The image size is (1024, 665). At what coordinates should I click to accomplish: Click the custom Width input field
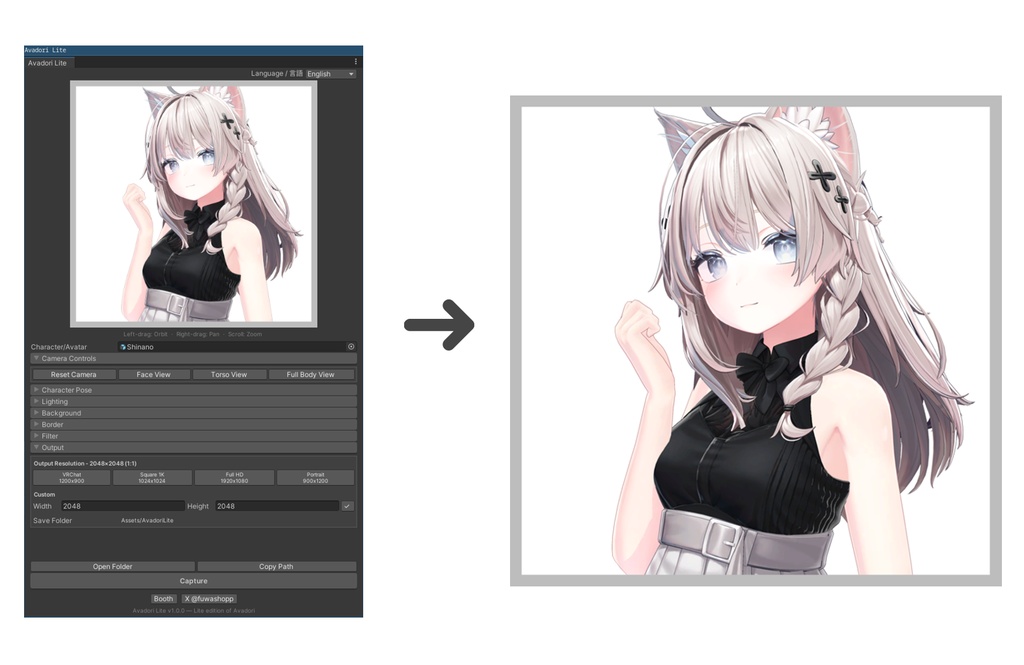coord(123,506)
